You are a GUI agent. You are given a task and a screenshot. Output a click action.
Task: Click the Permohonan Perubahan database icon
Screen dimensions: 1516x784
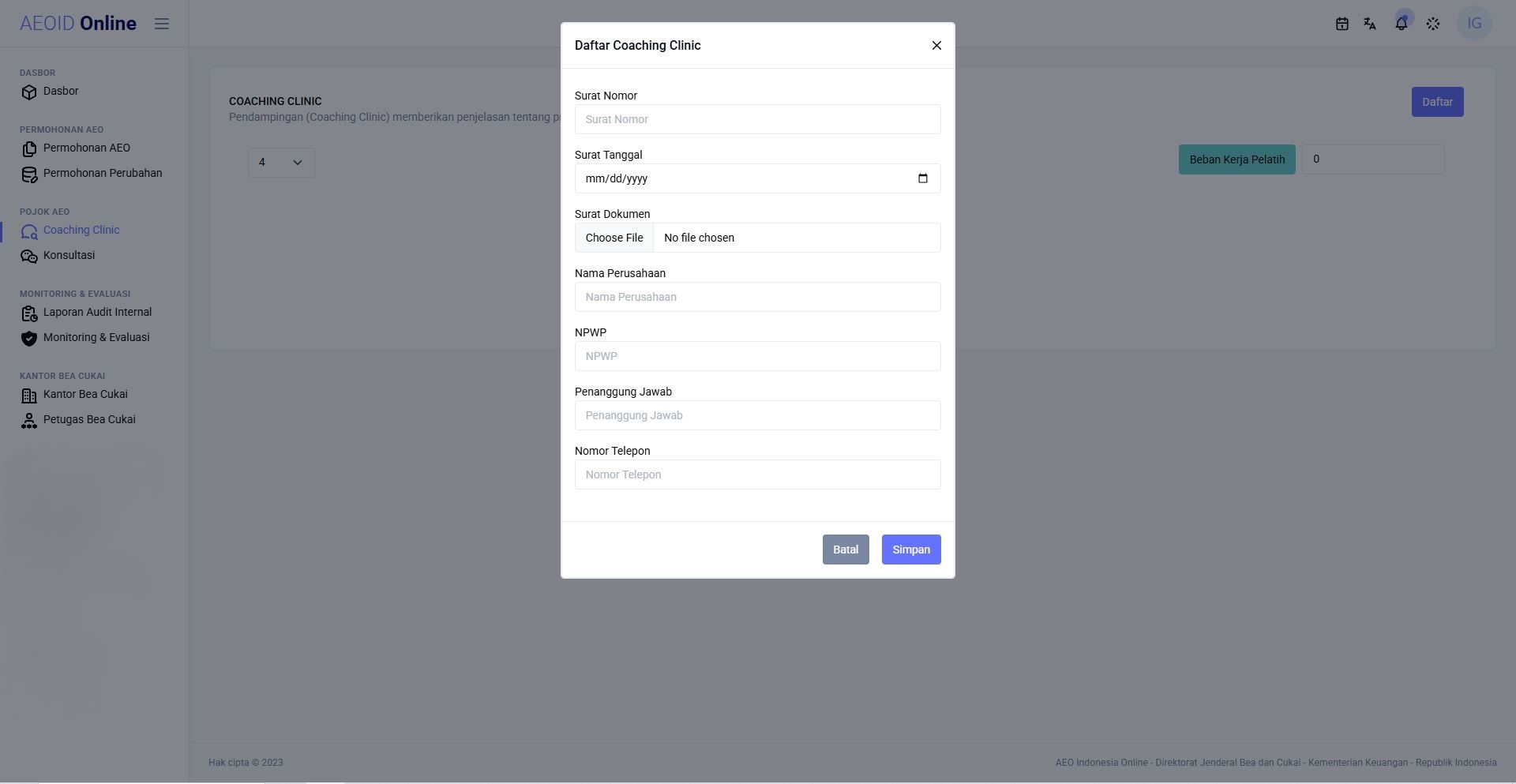[29, 174]
